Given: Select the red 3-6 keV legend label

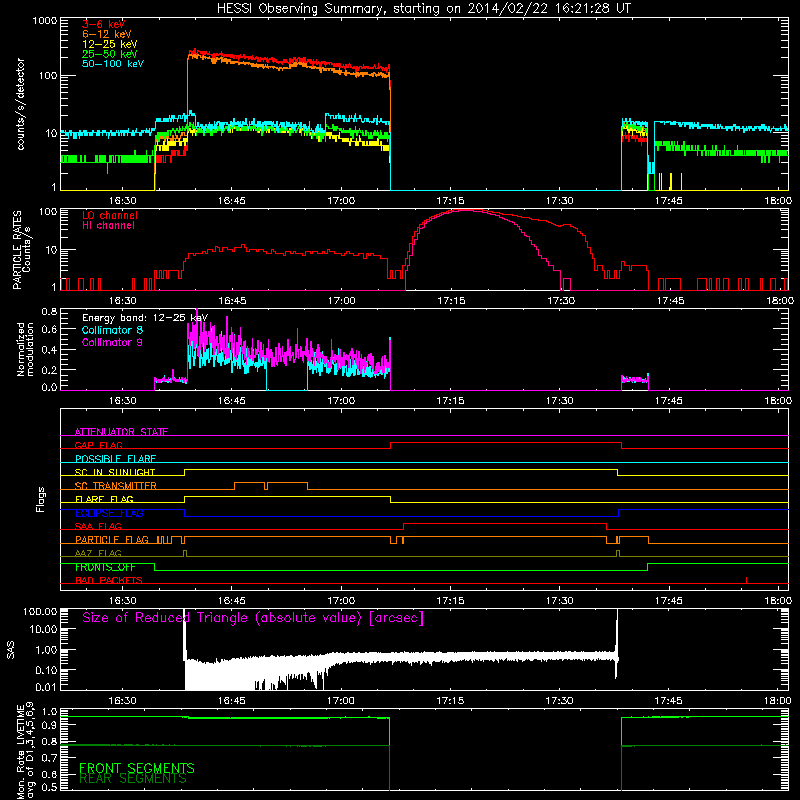Looking at the screenshot, I should click(104, 24).
